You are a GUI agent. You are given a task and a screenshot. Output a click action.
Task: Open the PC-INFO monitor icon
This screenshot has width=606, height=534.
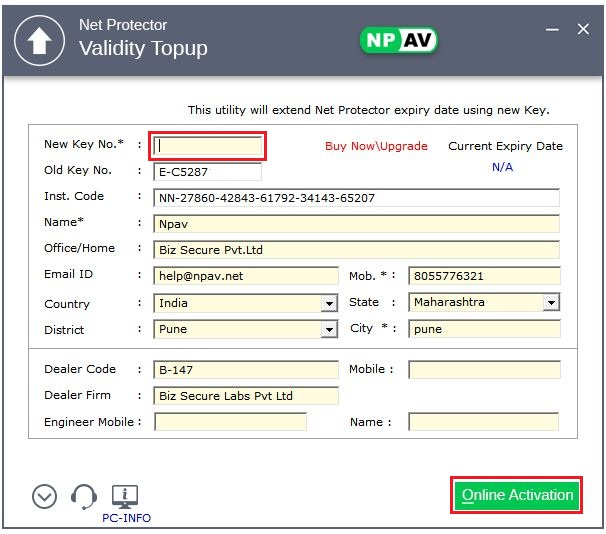pos(126,497)
